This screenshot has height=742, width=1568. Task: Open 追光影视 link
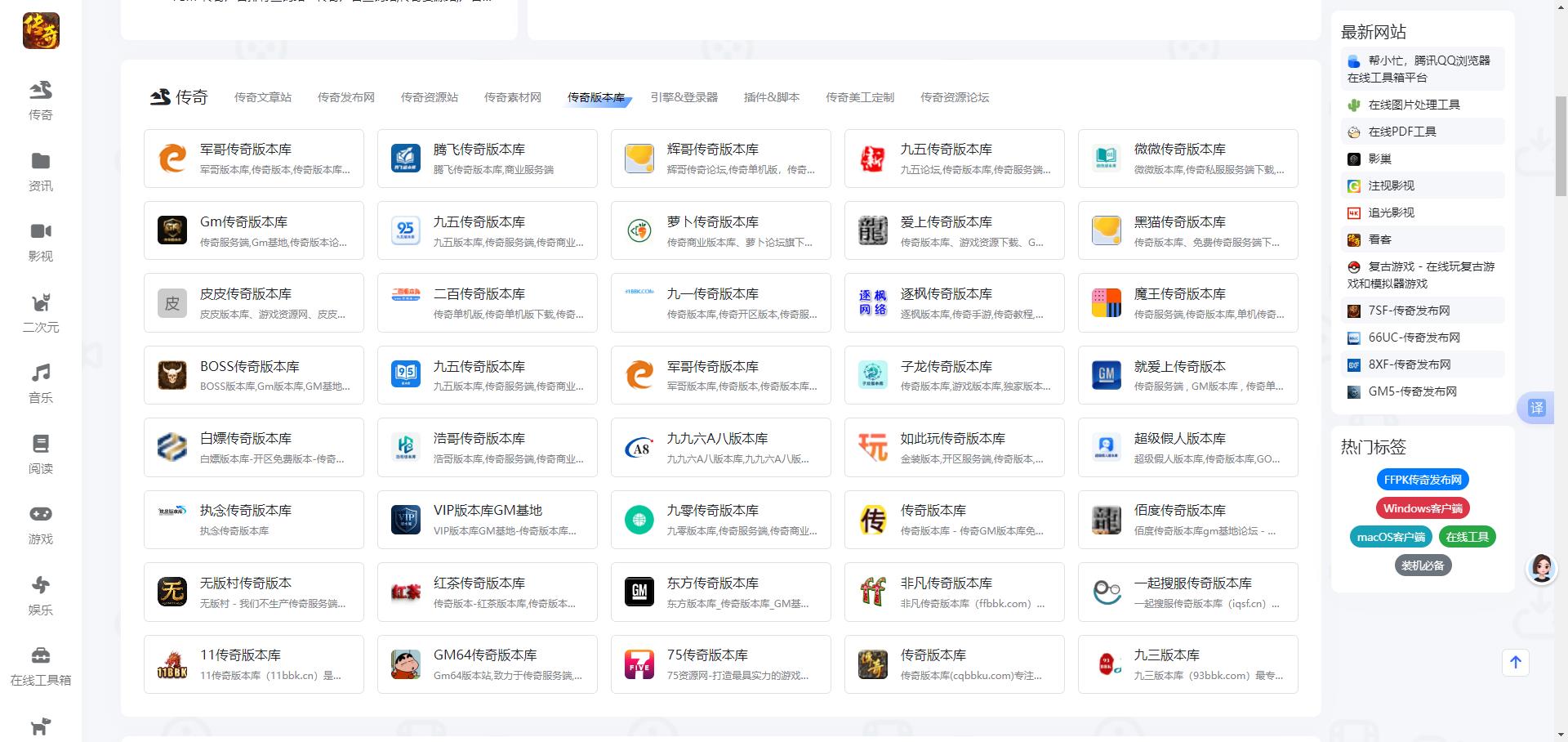coord(1423,212)
